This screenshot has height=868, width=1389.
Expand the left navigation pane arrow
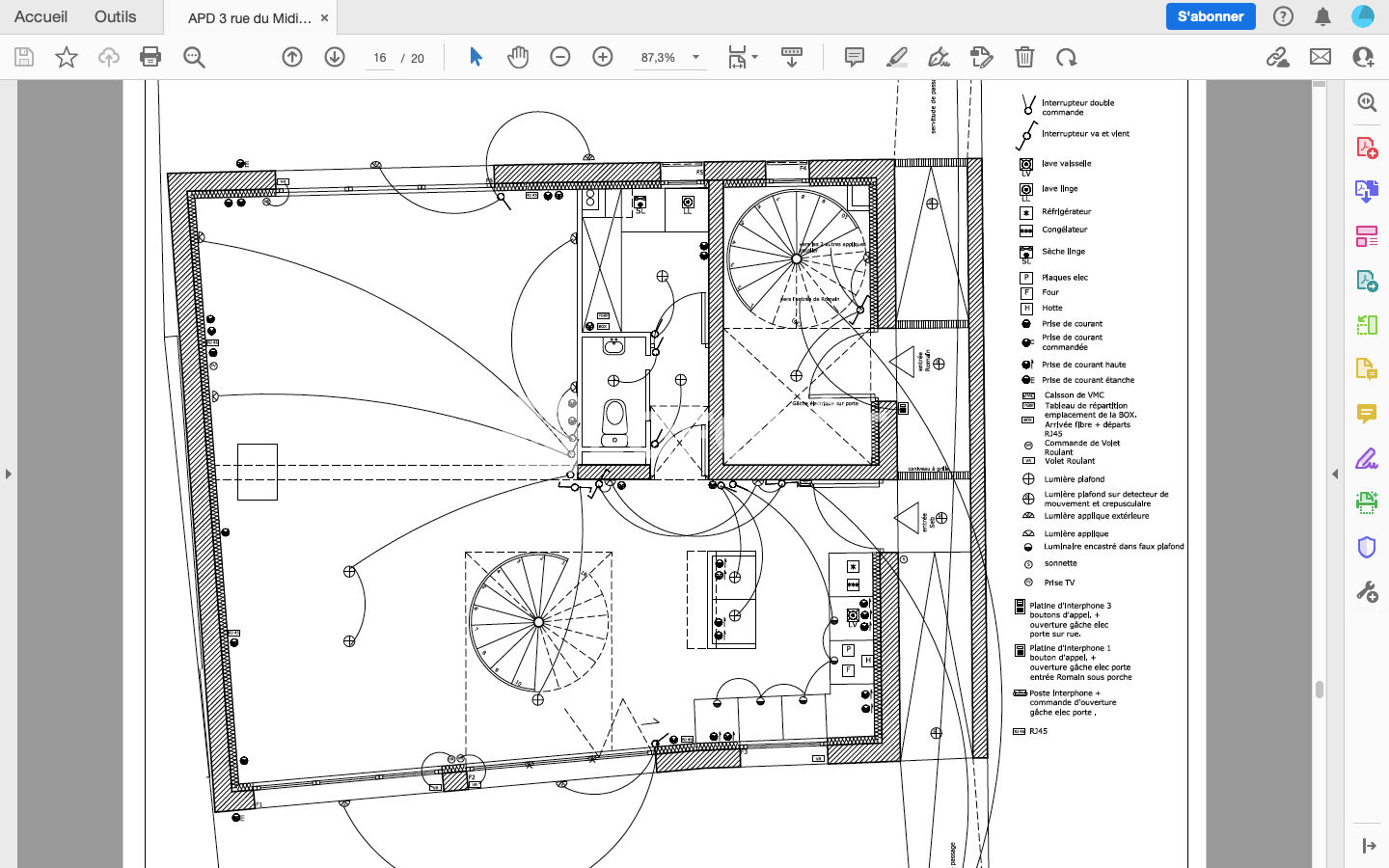coord(9,474)
